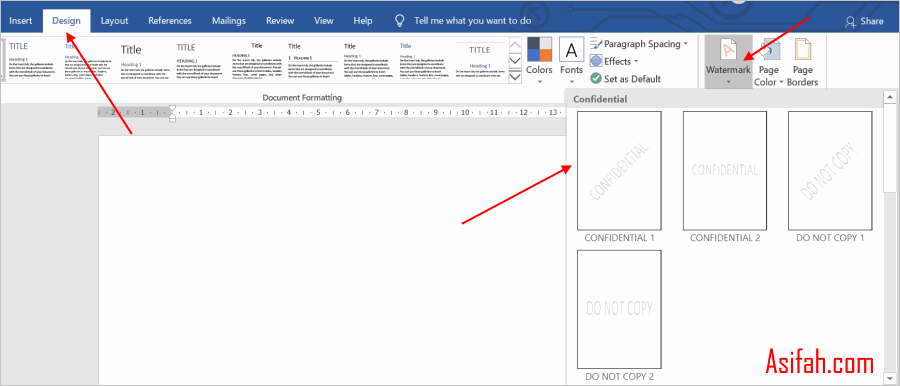Click the Page Borders button
Image resolution: width=900 pixels, height=386 pixels.
[x=802, y=61]
